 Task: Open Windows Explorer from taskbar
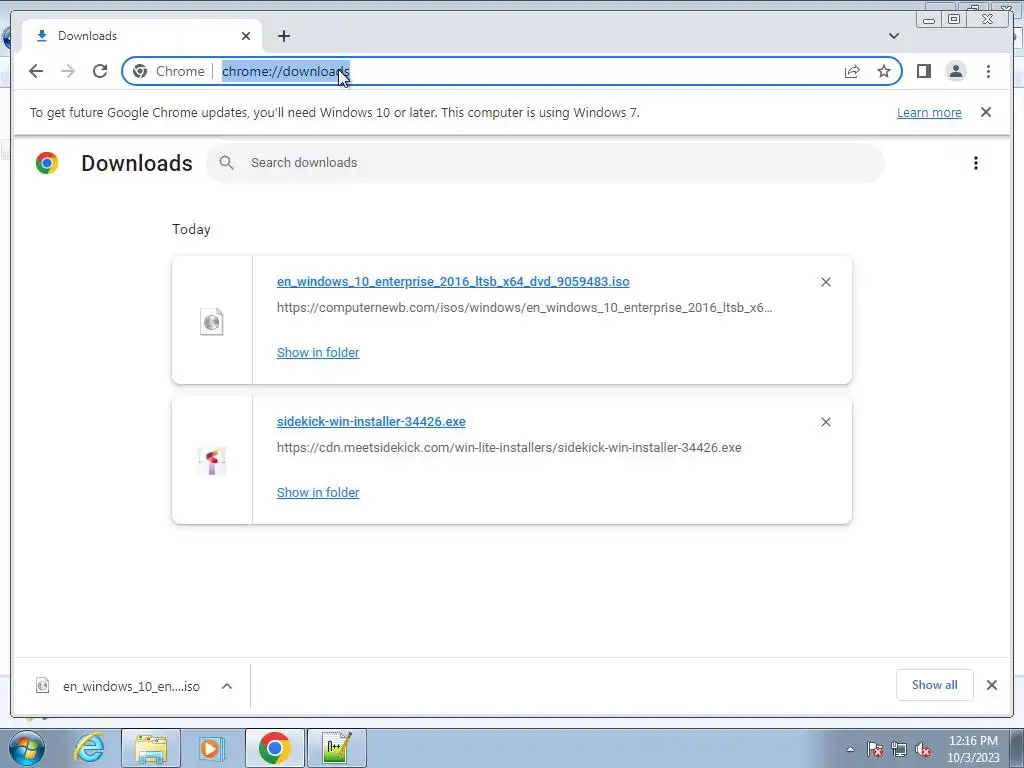[151, 748]
